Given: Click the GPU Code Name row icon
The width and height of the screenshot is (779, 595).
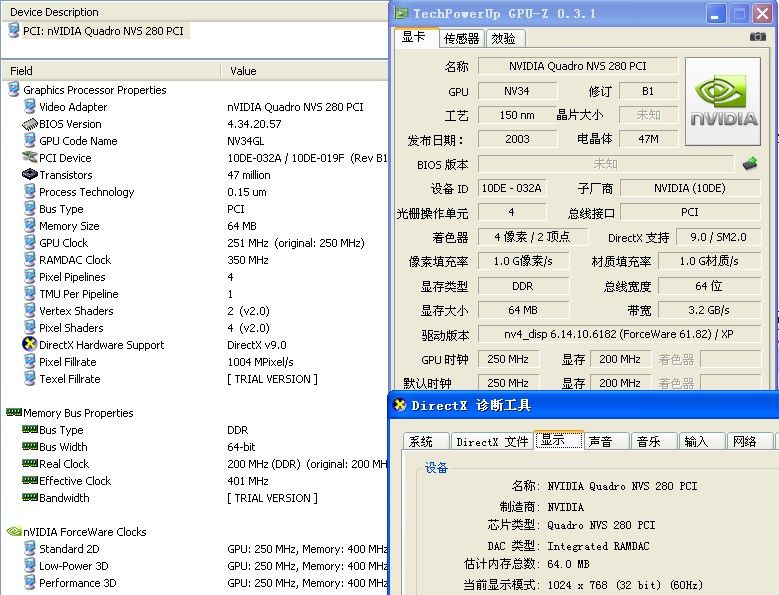Looking at the screenshot, I should point(30,141).
